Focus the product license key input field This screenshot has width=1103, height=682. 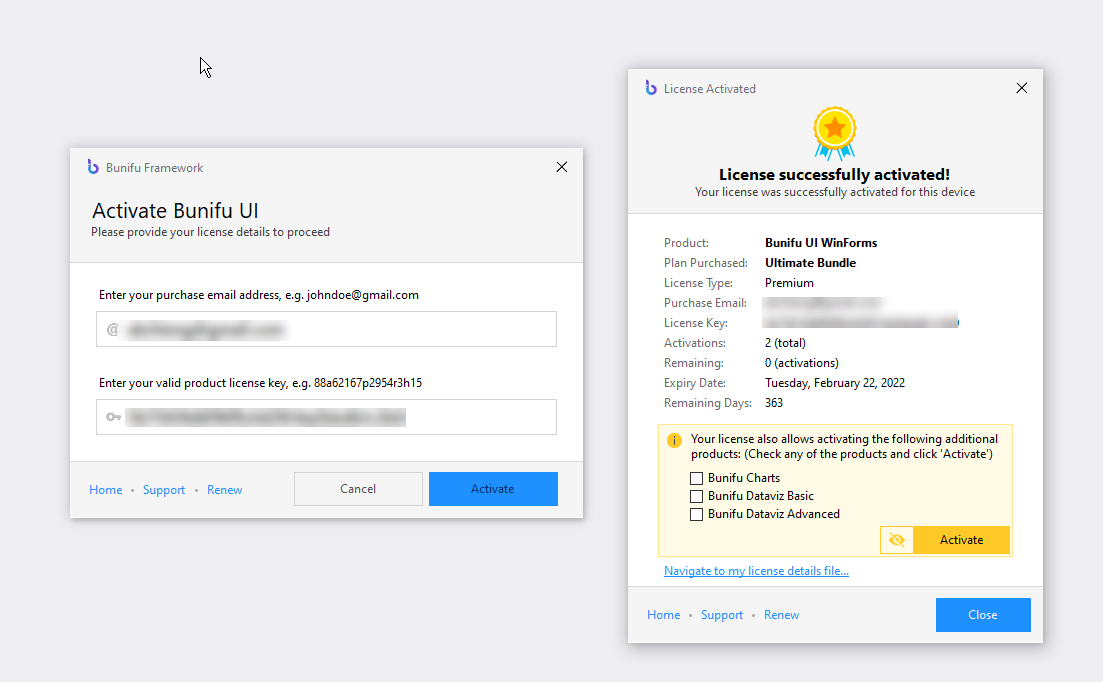[326, 417]
